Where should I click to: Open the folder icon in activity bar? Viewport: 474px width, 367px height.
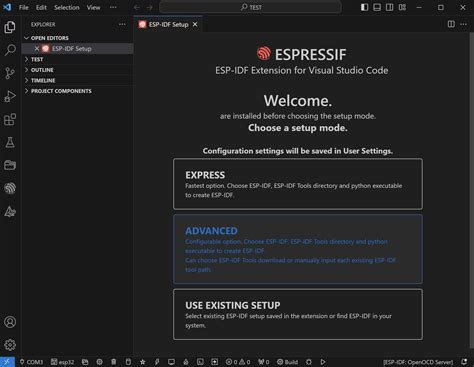tap(10, 165)
